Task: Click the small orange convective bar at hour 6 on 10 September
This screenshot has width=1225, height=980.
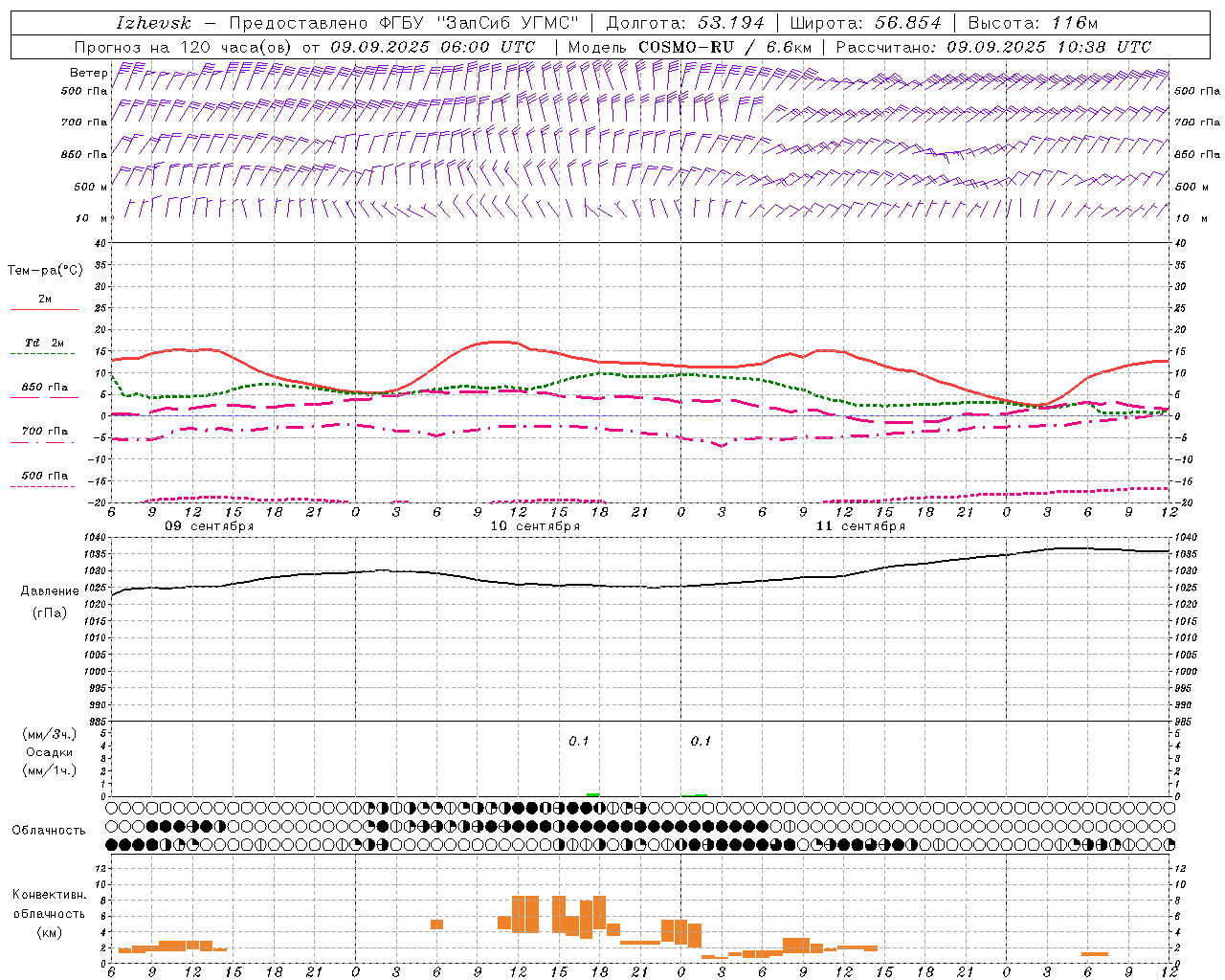Action: point(436,924)
